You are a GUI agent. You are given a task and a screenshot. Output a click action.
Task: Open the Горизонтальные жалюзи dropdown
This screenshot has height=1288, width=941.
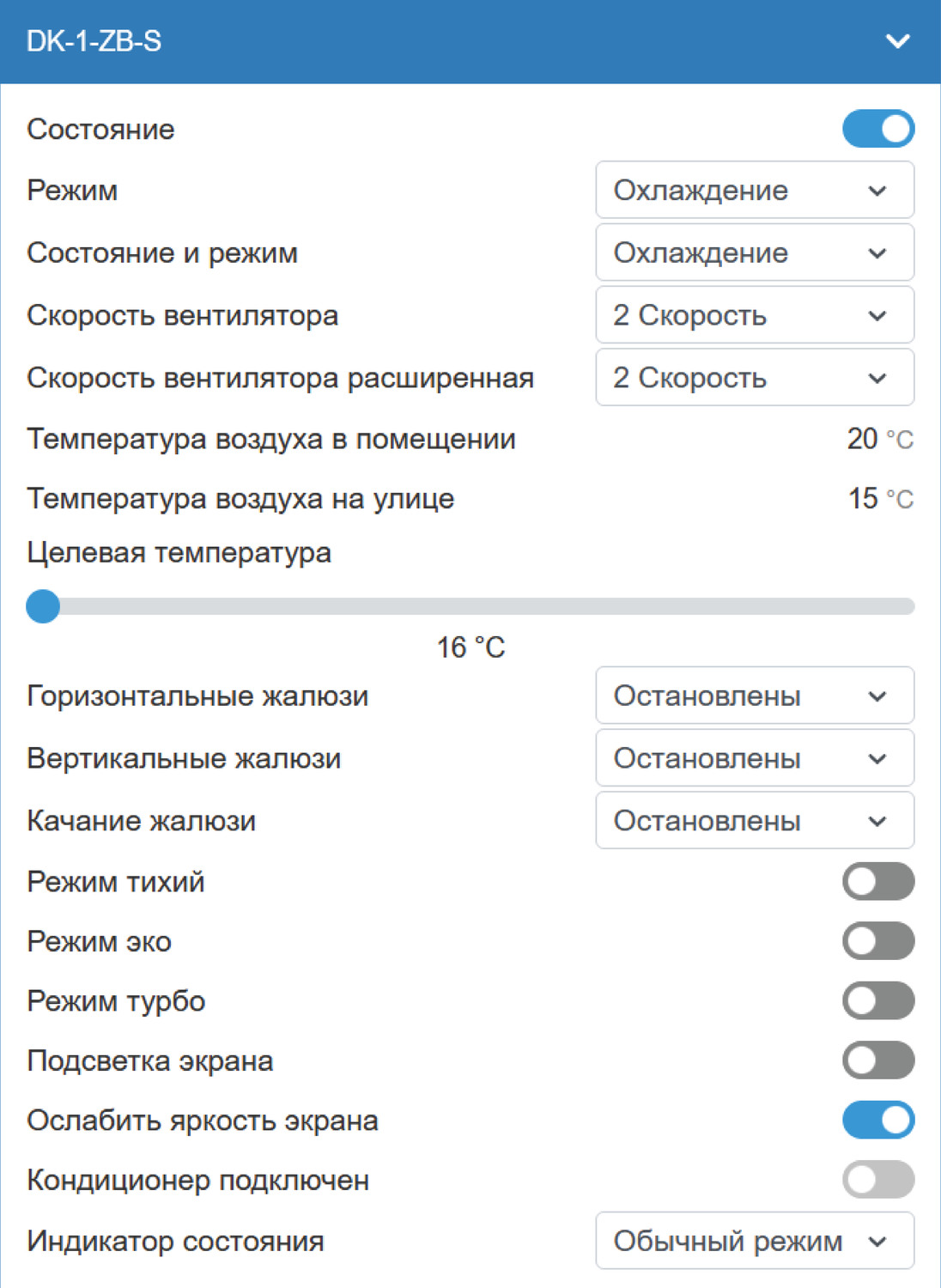pos(755,696)
